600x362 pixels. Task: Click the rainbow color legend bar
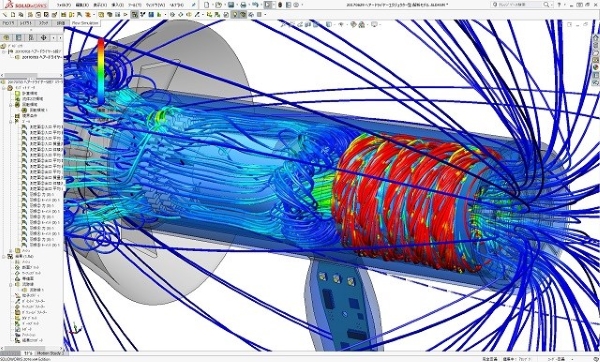click(101, 71)
